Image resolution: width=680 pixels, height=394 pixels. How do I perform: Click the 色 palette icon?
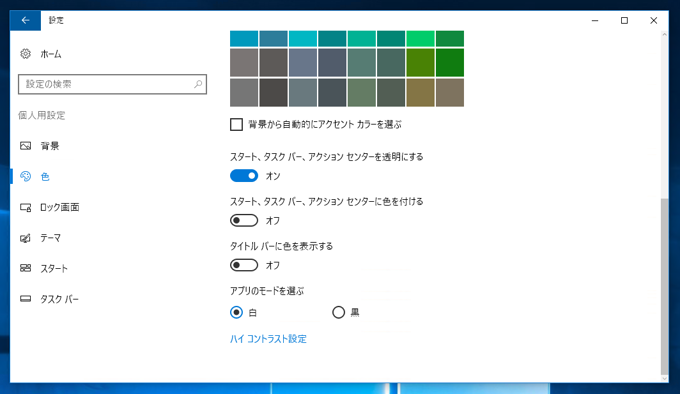tap(26, 176)
